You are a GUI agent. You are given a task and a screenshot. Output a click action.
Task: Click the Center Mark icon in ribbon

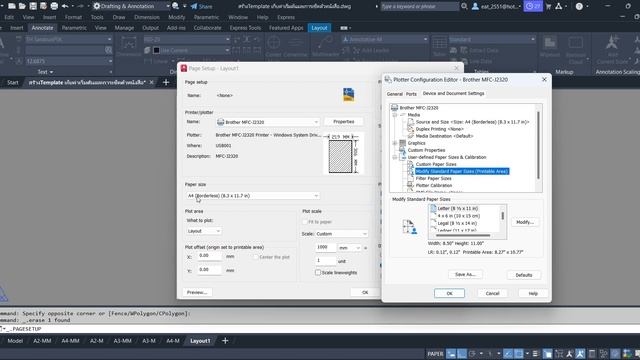tap(273, 42)
